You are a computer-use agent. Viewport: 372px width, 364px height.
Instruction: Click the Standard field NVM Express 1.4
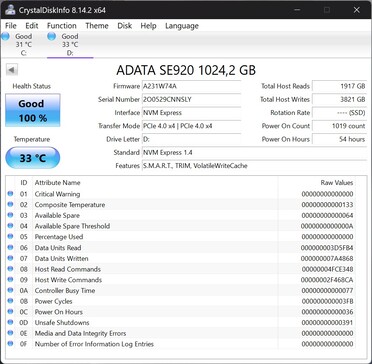(x=254, y=153)
